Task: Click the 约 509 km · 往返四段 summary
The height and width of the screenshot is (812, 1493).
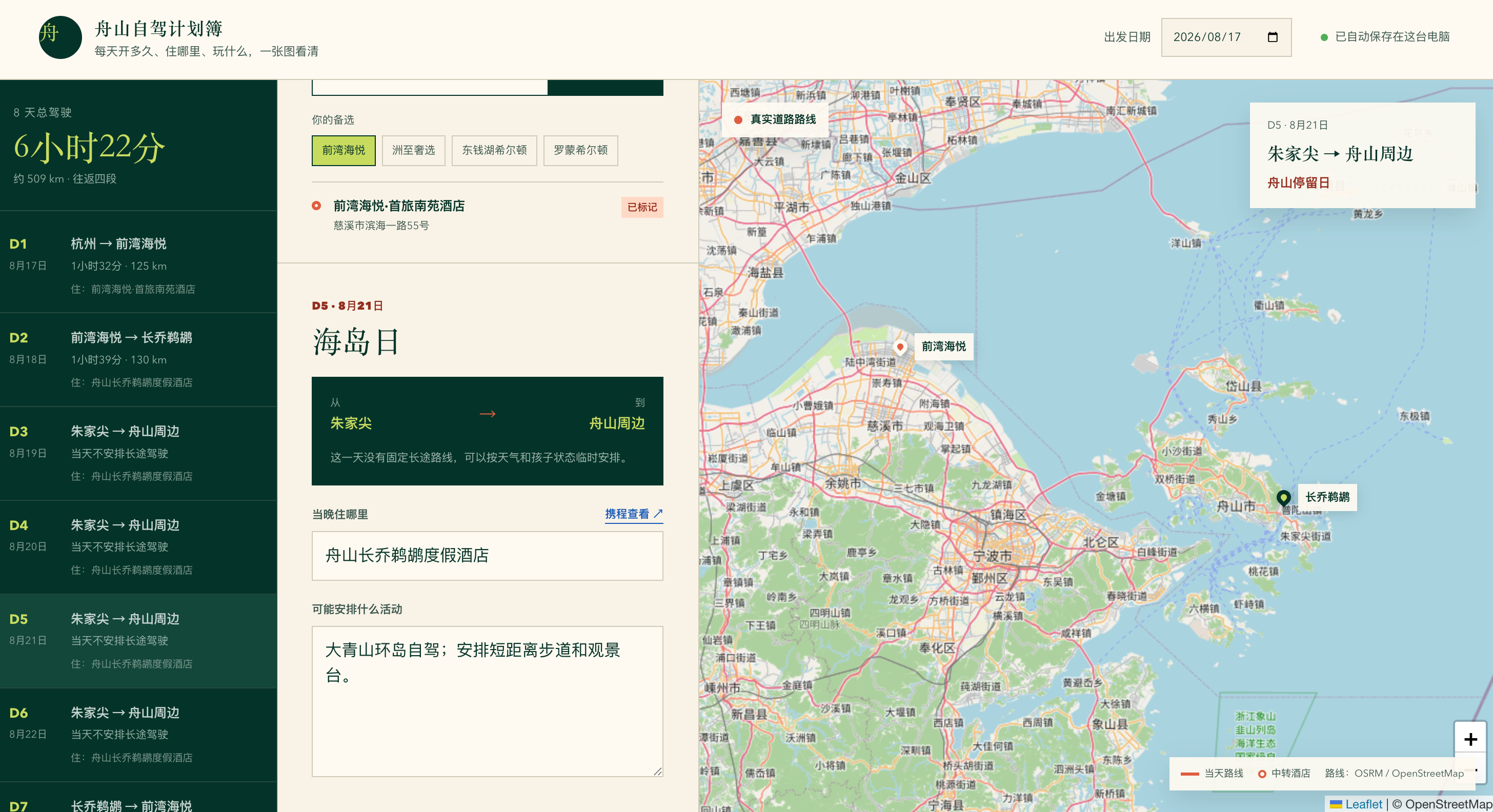Action: coord(65,178)
